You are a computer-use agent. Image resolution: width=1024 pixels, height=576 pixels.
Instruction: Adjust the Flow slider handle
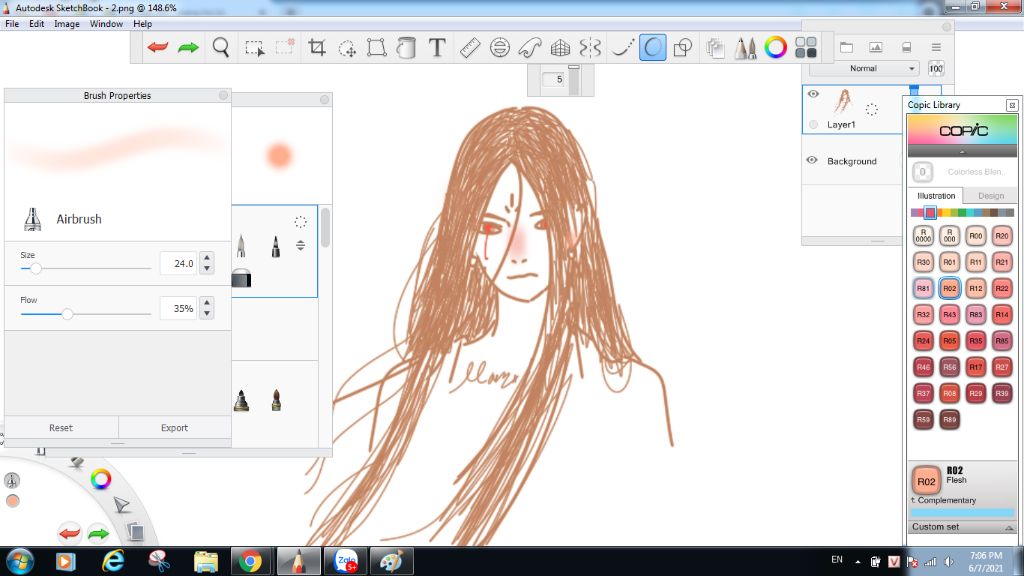67,313
